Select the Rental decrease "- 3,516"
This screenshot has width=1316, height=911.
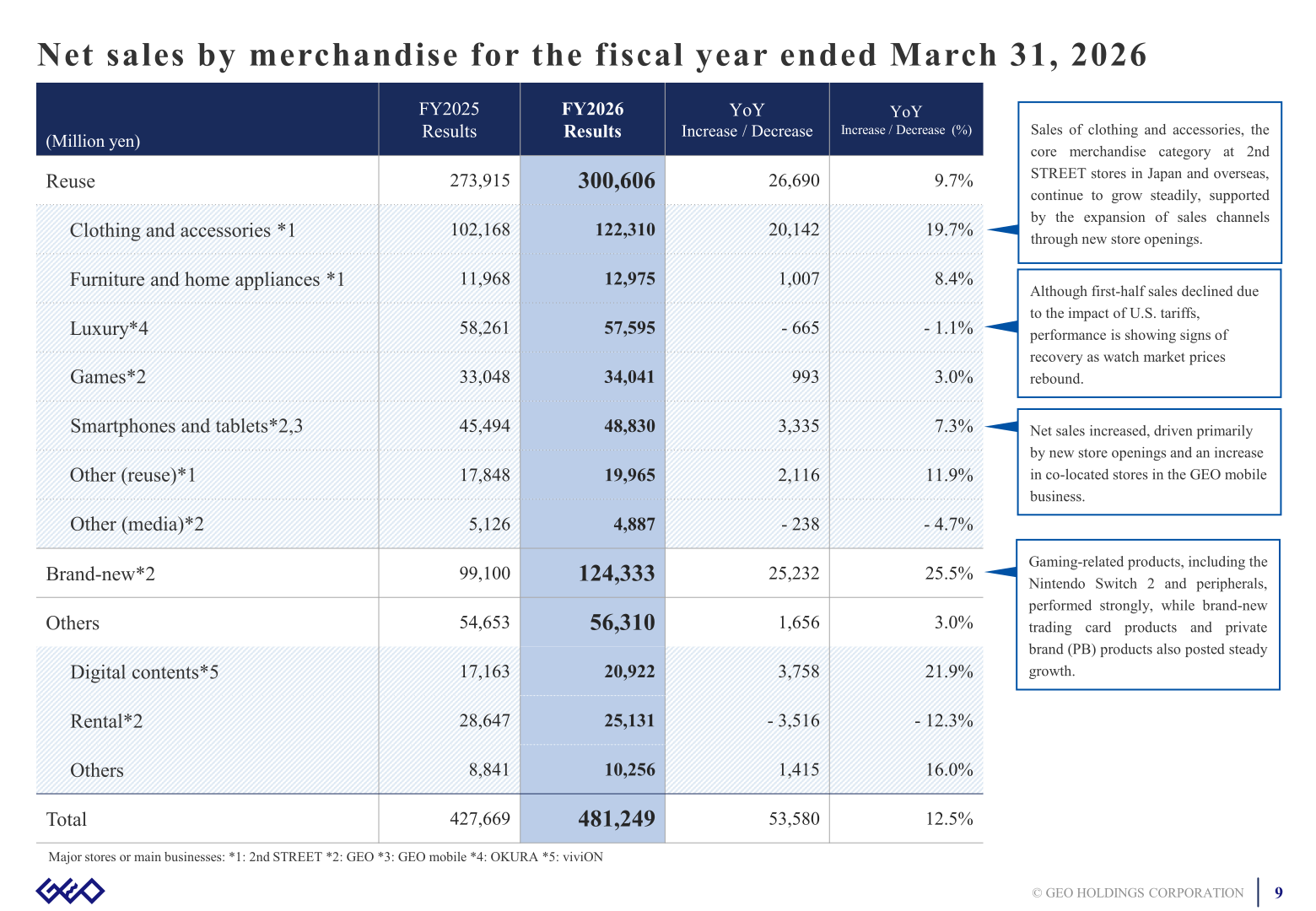[793, 720]
